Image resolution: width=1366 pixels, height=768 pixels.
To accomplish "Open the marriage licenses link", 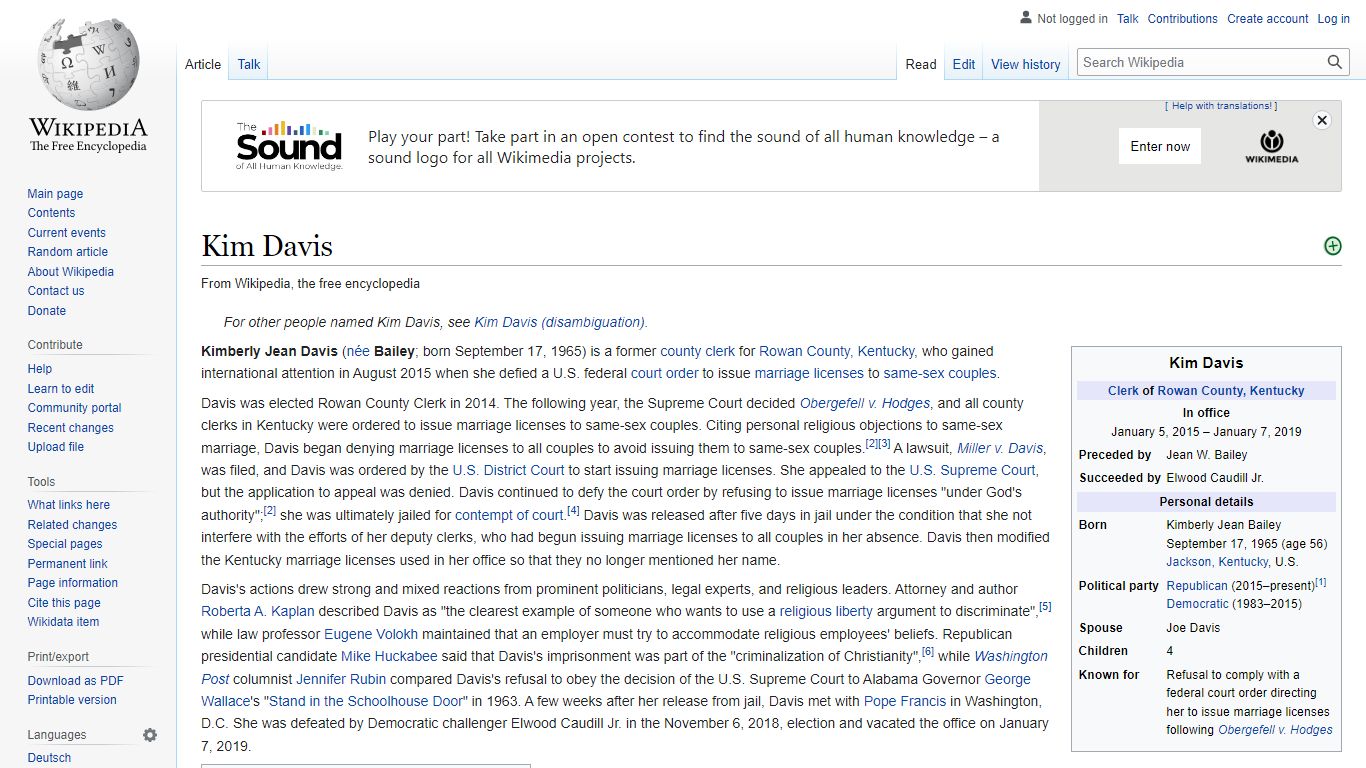I will tap(809, 373).
